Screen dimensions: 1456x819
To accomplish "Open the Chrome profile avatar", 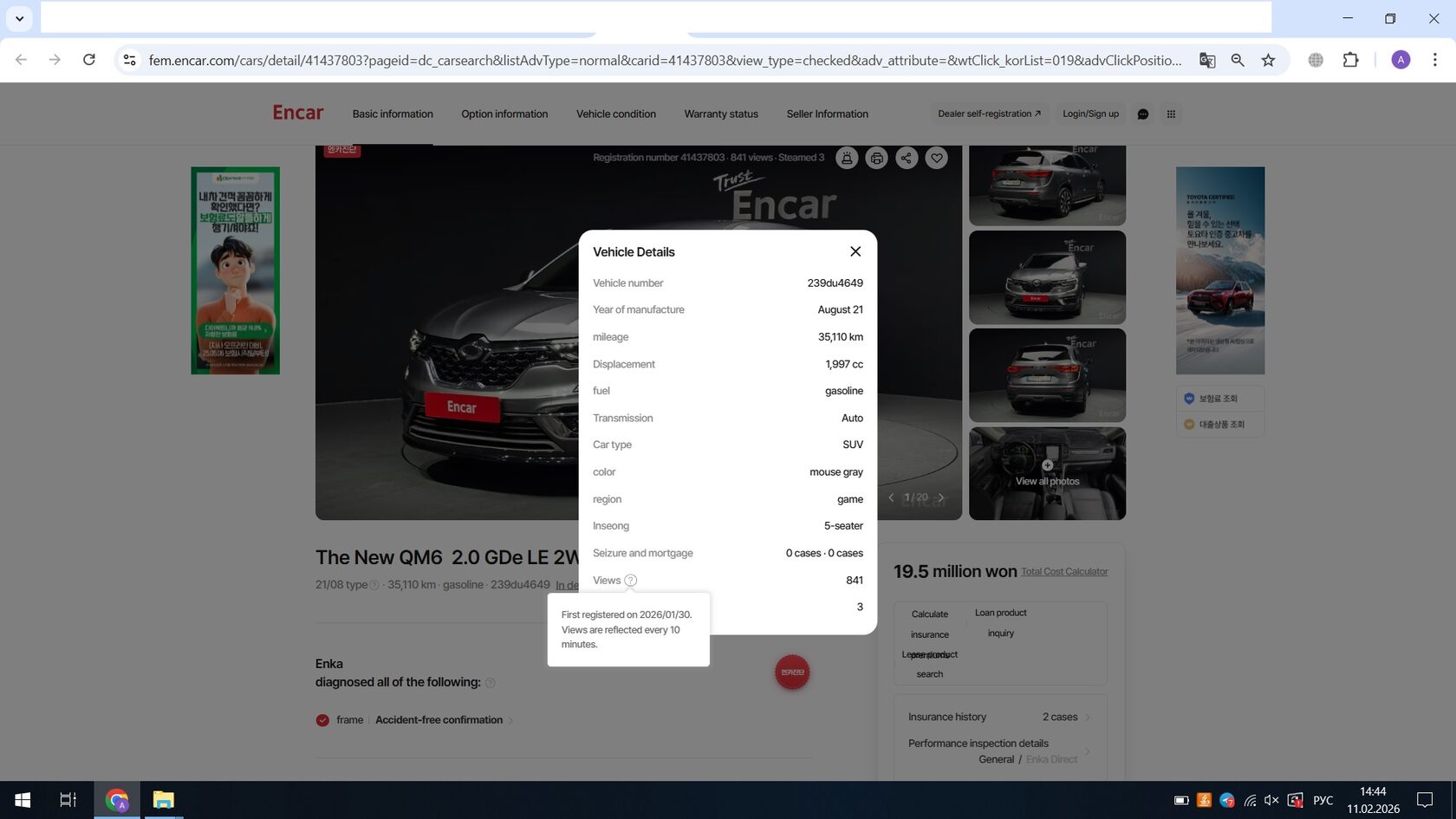I will [x=1401, y=60].
